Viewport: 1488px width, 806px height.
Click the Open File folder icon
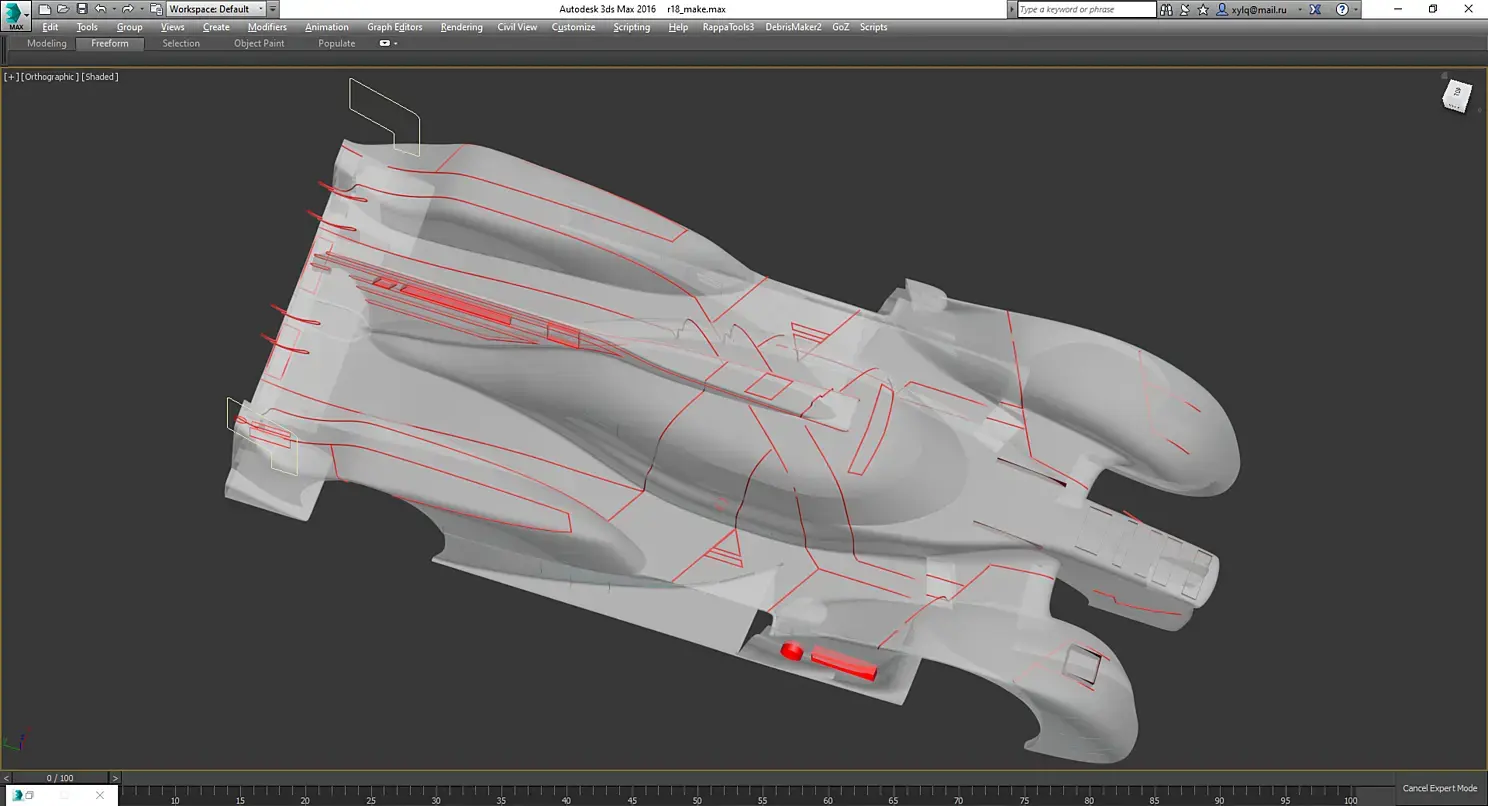coord(63,9)
